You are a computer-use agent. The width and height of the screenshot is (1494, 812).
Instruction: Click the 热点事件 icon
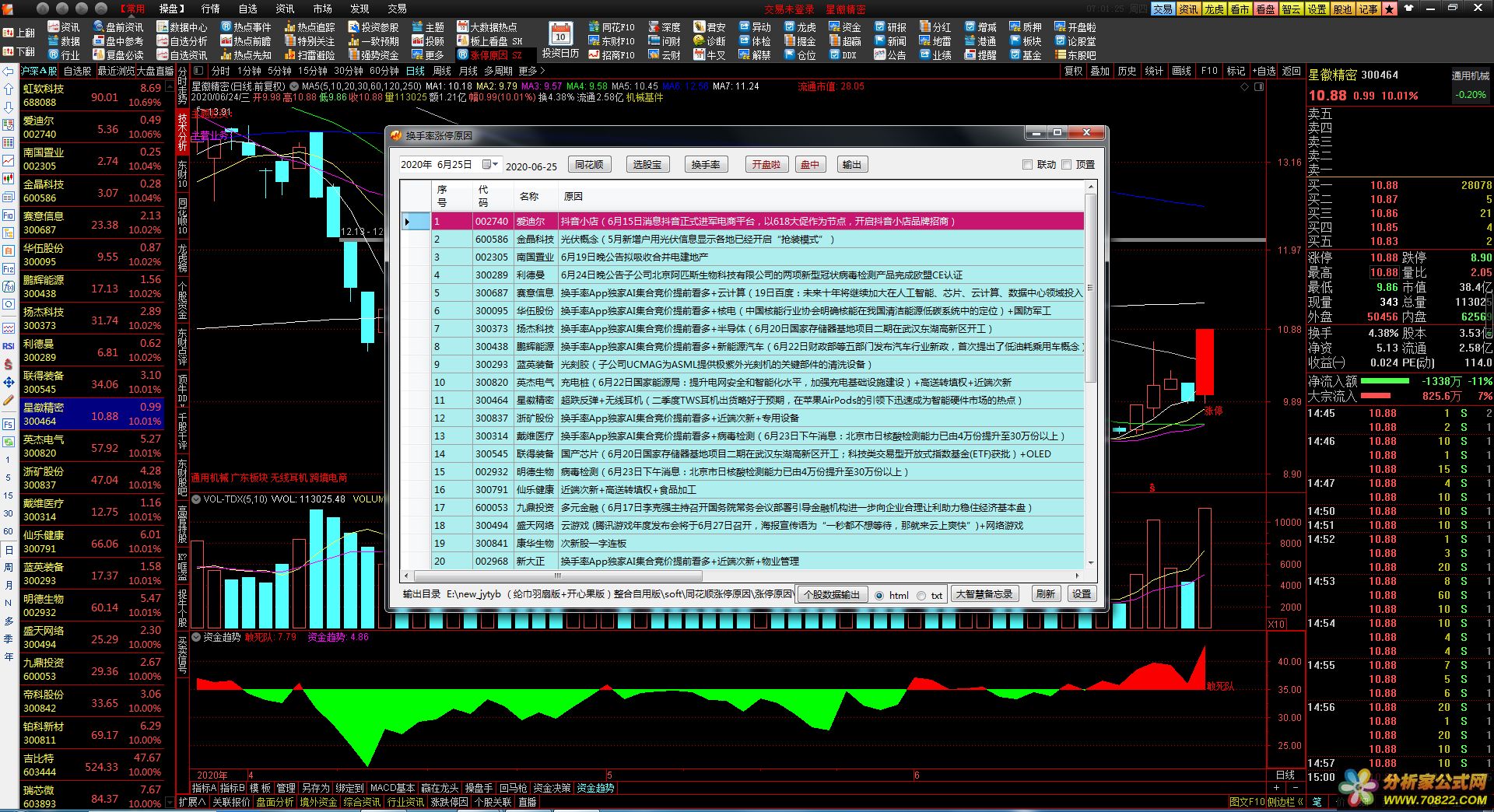coord(246,27)
